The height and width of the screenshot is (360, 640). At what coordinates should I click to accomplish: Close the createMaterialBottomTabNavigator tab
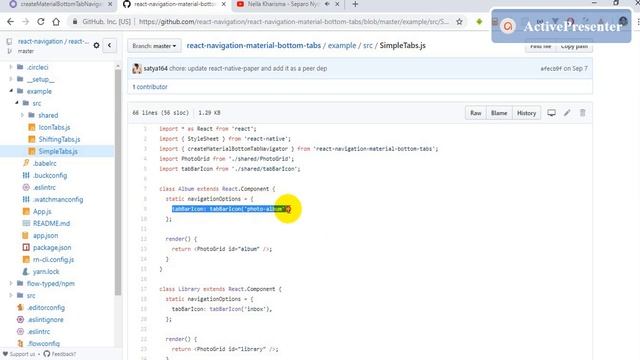pos(110,4)
